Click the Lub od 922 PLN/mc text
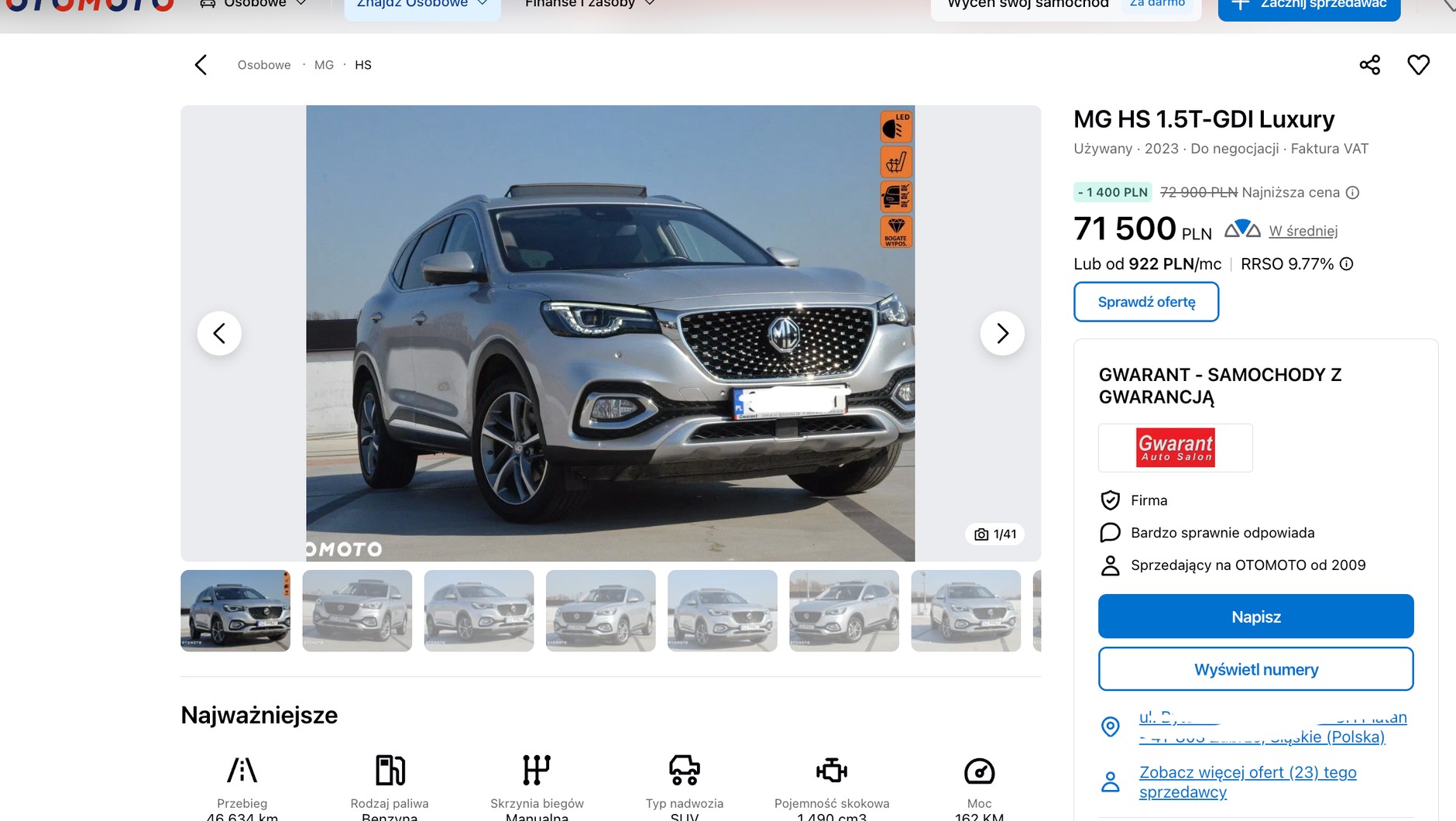This screenshot has height=821, width=1456. click(1147, 264)
